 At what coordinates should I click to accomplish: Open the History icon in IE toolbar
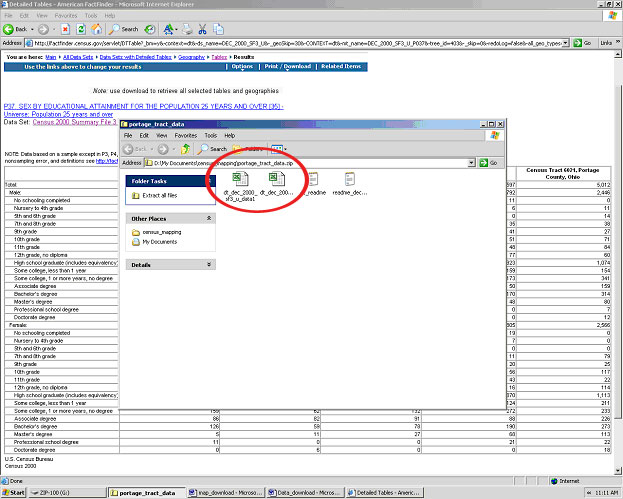[x=150, y=29]
